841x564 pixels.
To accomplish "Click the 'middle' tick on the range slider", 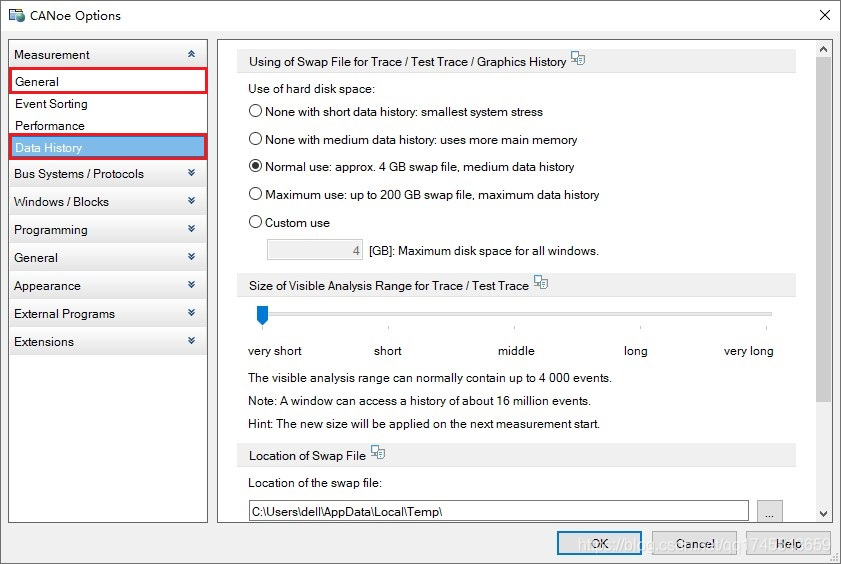I will 514,326.
